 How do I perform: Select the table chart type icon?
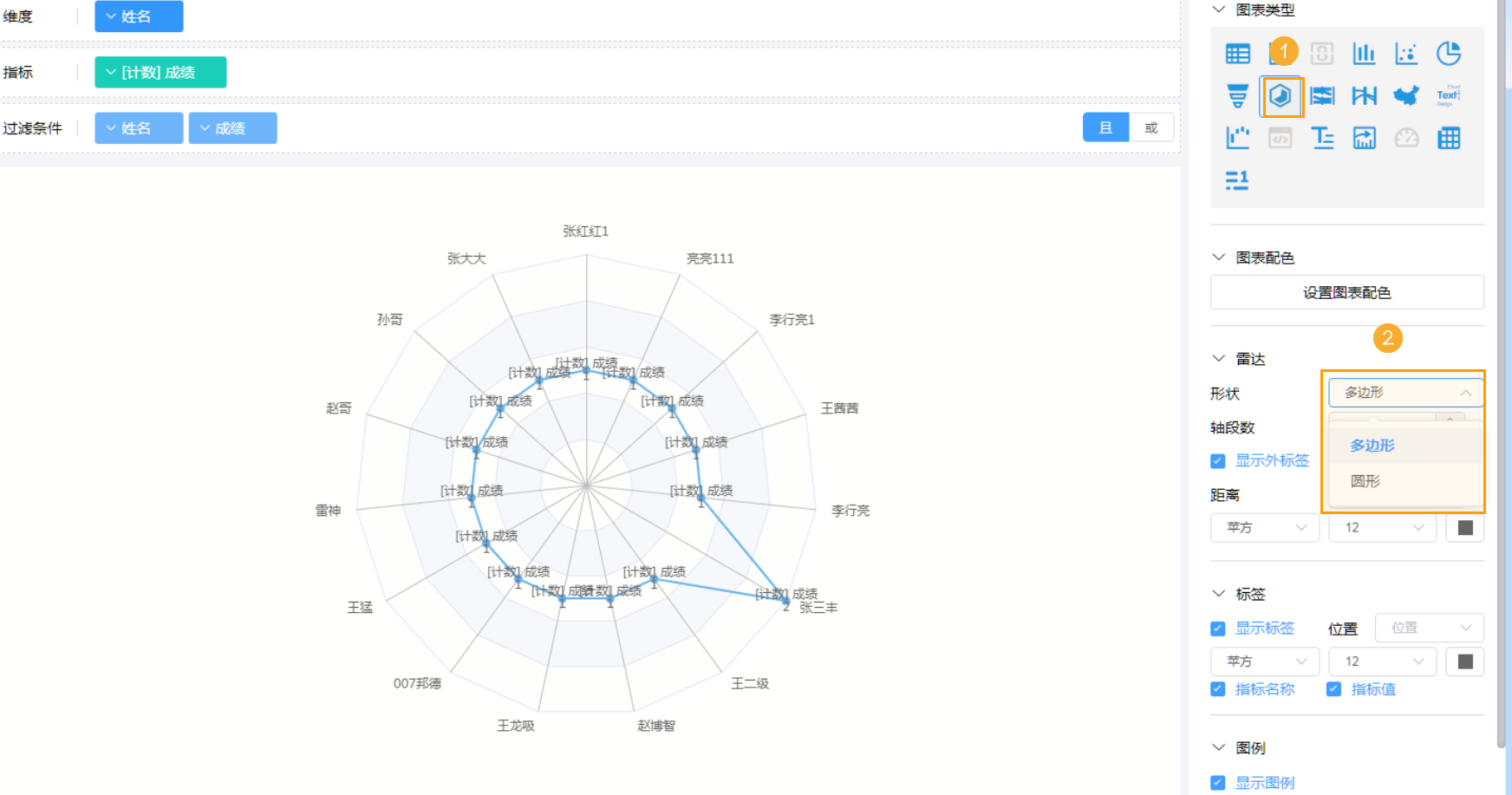tap(1237, 54)
